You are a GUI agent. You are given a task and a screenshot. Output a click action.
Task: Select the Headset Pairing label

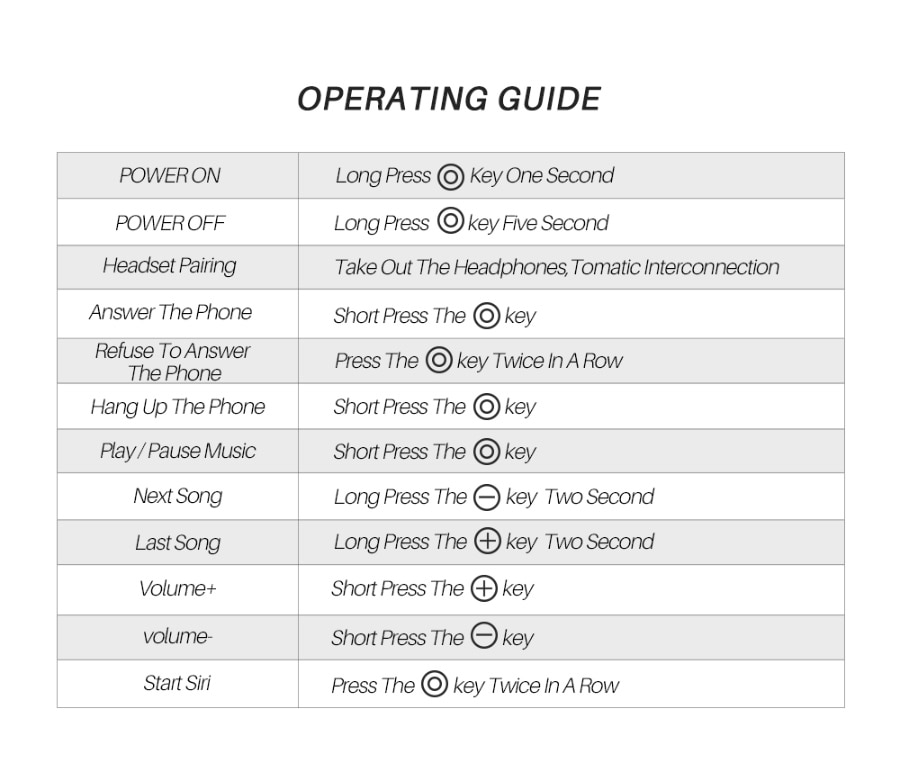(169, 266)
